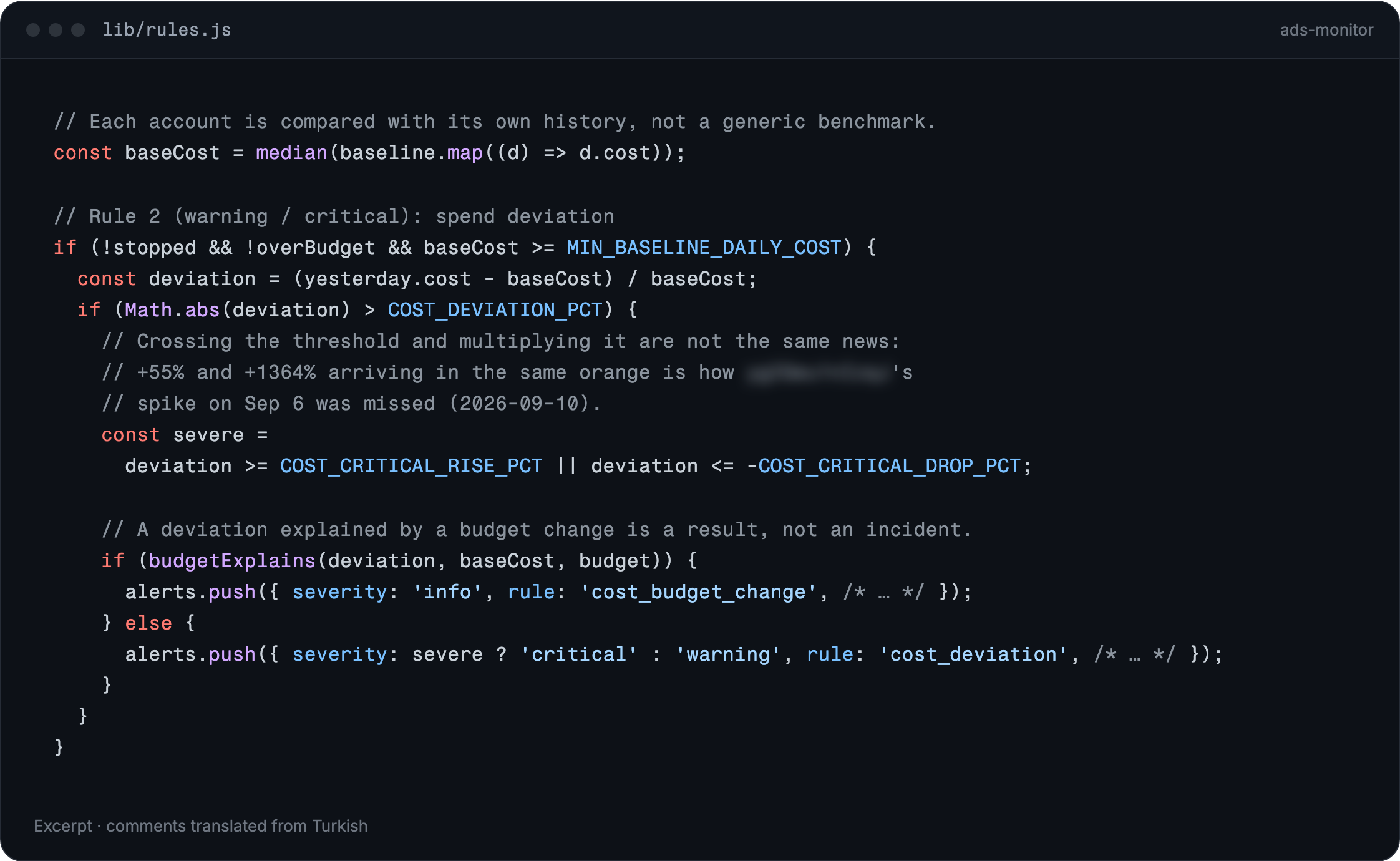Click the COST_CRITICAL_RISE_PCT constant
Viewport: 1400px width, 861px height.
[411, 466]
